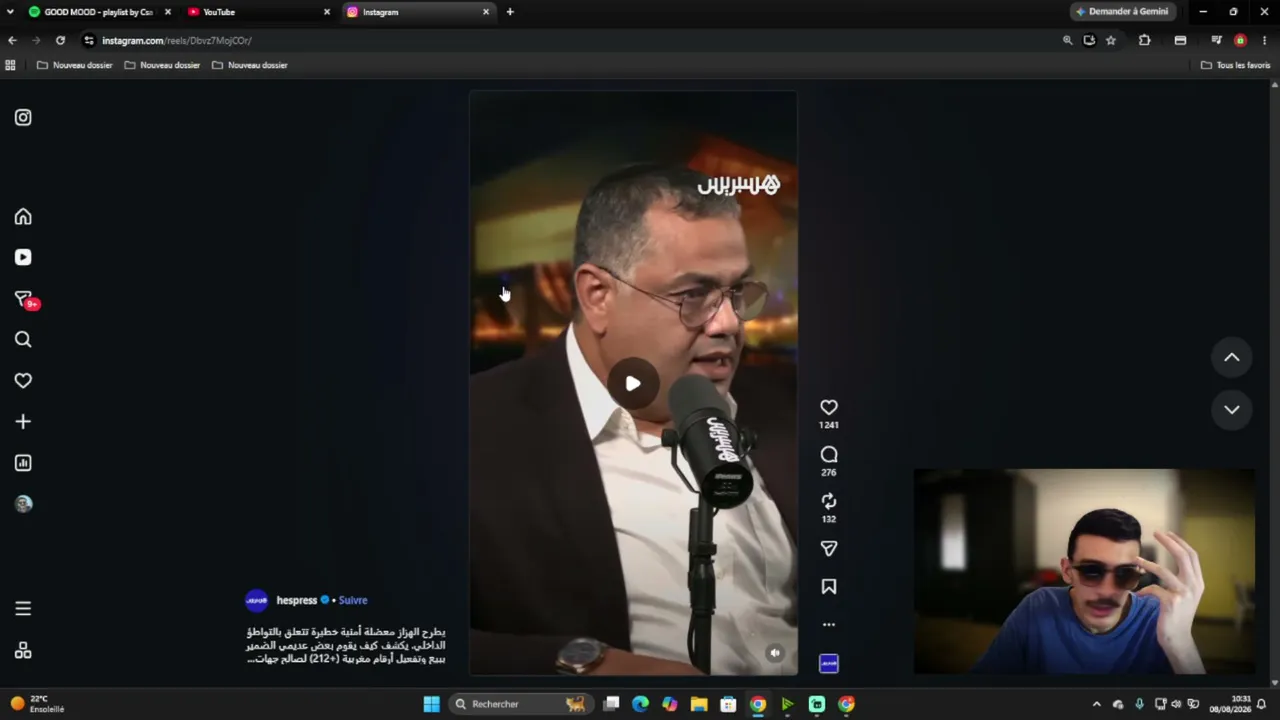The image size is (1280, 720).
Task: Save the reel with the bookmark icon
Action: coord(829,587)
